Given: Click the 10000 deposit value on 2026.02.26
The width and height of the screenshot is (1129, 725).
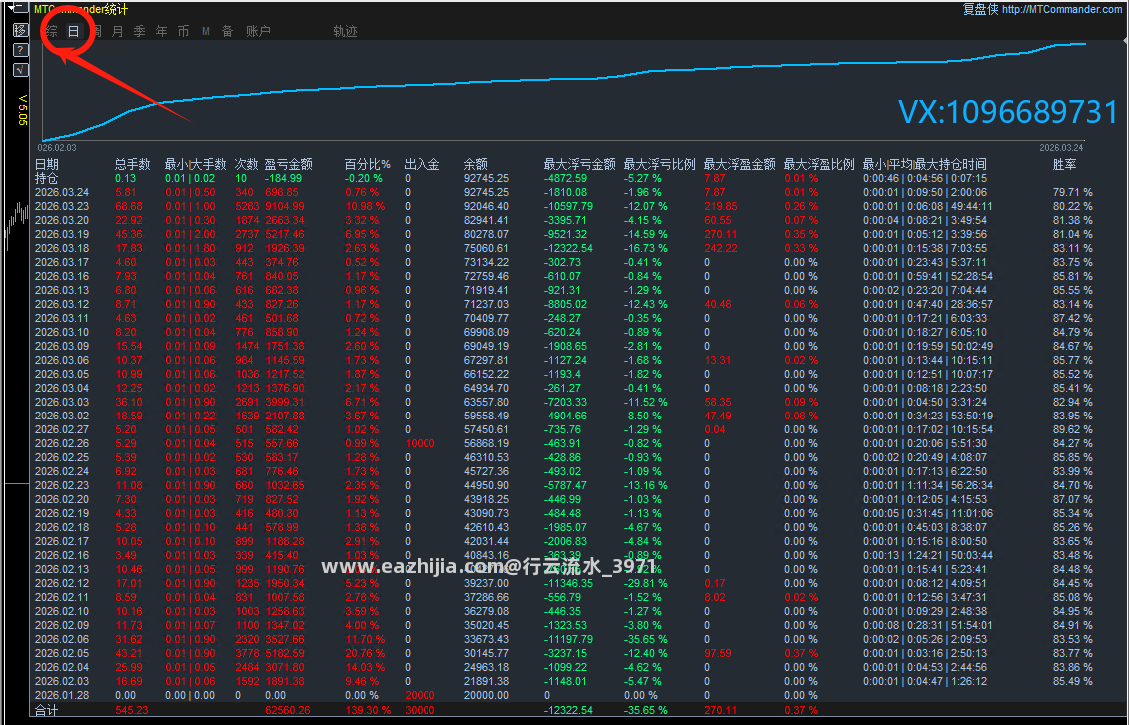Looking at the screenshot, I should (x=420, y=443).
